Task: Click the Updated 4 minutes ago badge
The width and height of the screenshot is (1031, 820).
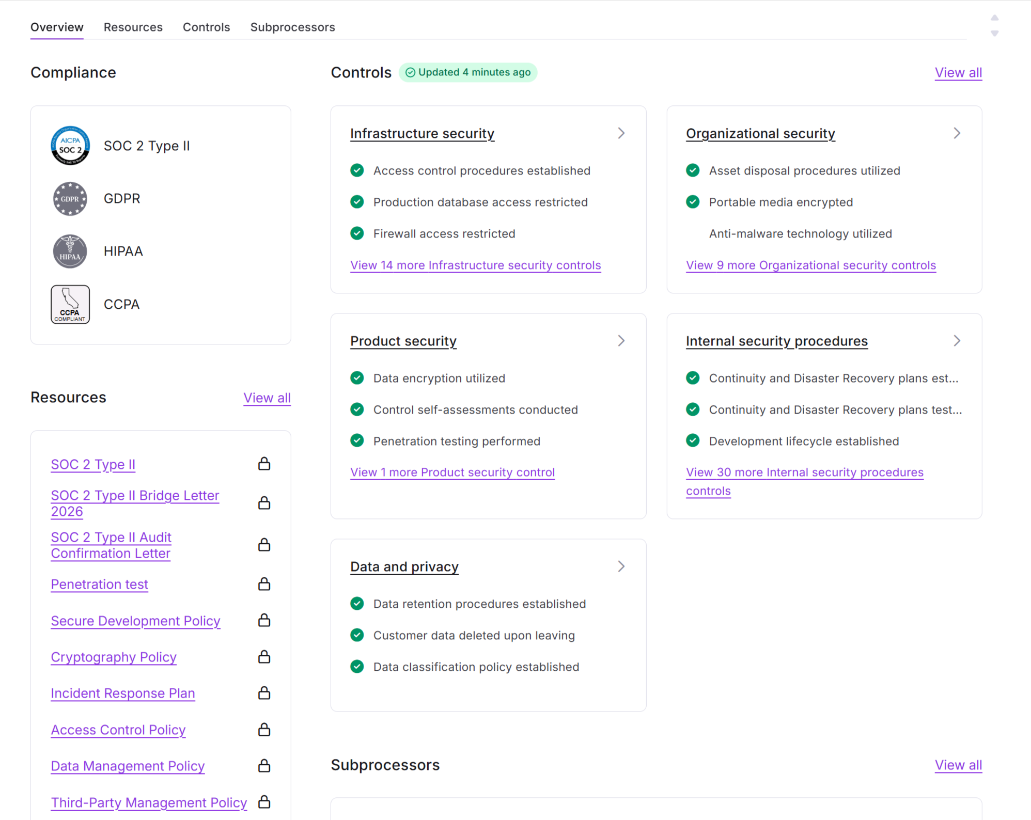Action: 468,72
